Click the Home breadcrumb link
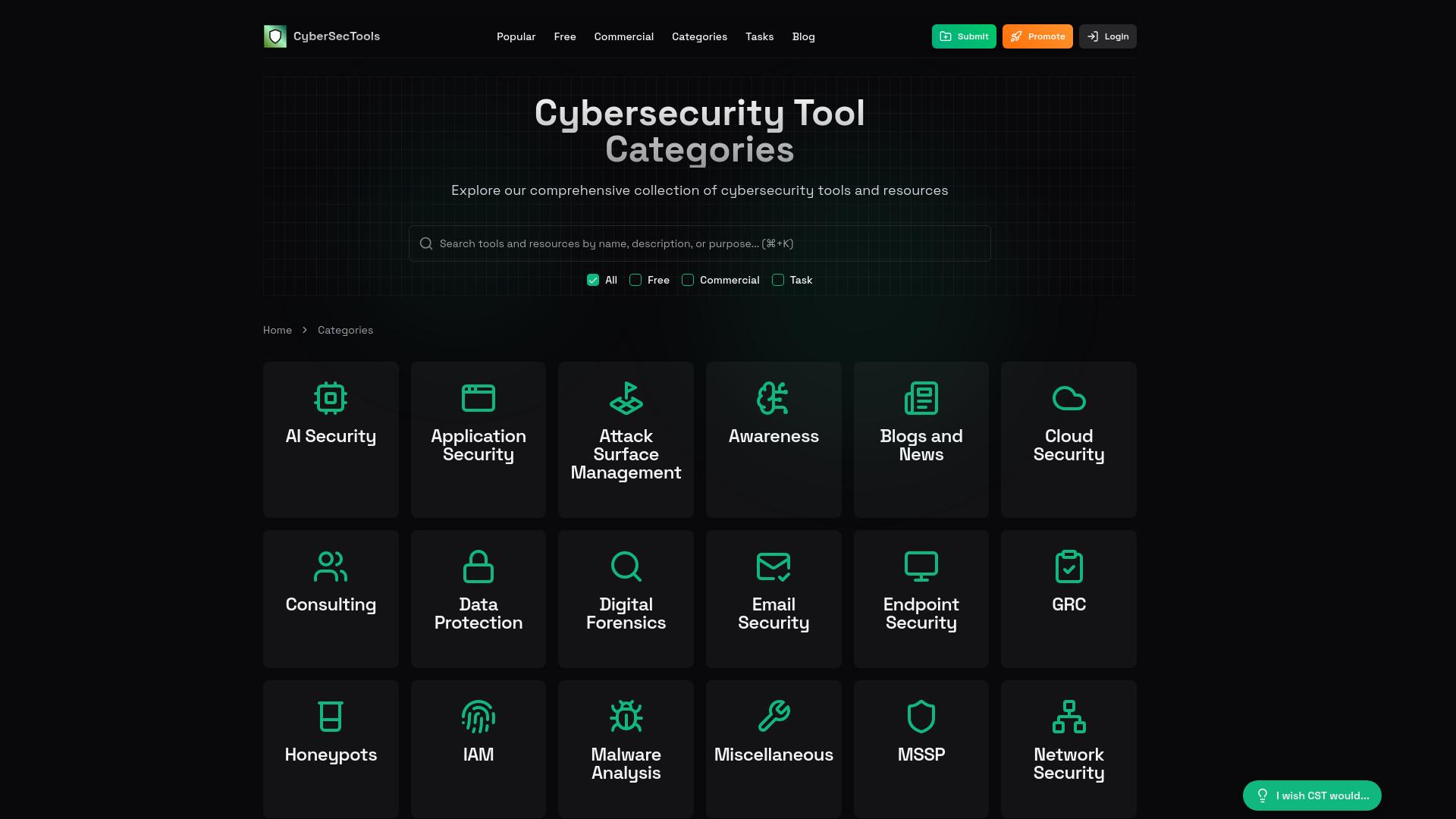1456x819 pixels. pyautogui.click(x=278, y=330)
